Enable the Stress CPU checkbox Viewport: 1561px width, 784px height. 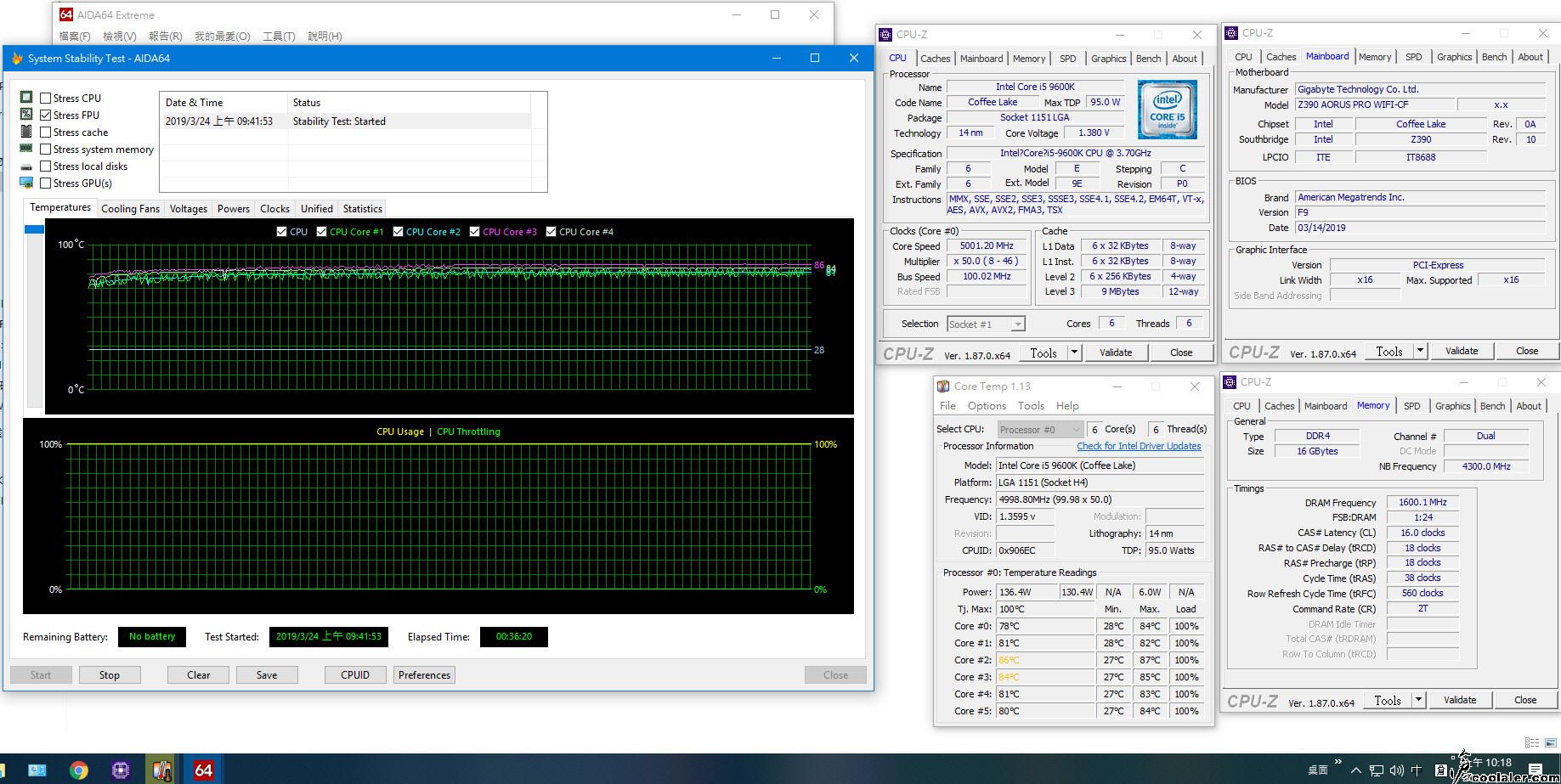point(46,99)
